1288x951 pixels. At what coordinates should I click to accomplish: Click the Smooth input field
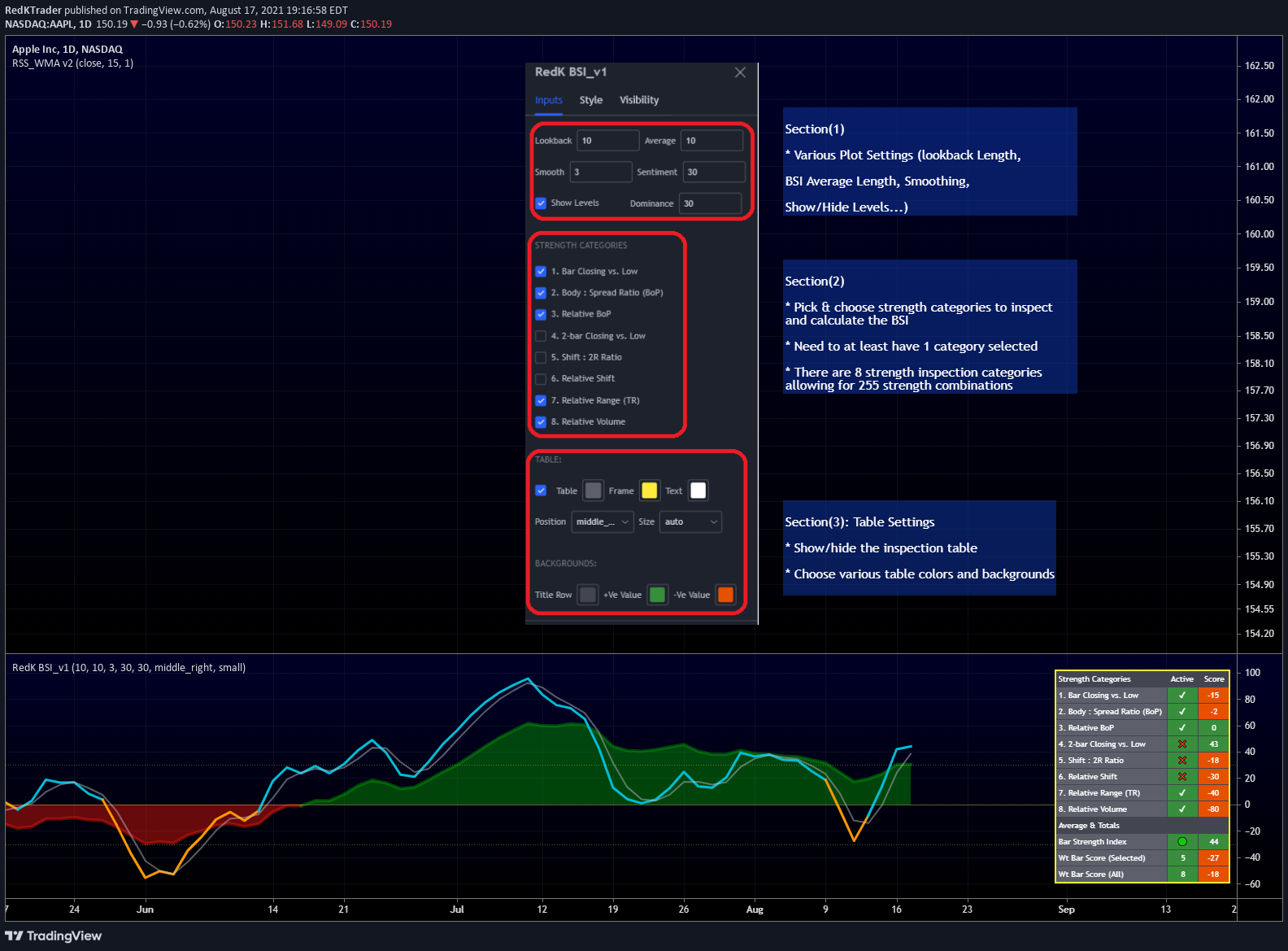(601, 172)
